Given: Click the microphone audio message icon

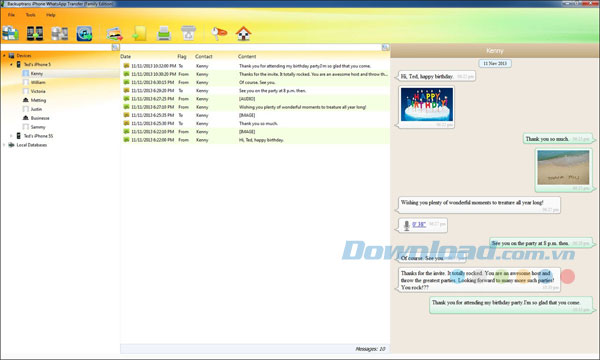Looking at the screenshot, I should (406, 225).
